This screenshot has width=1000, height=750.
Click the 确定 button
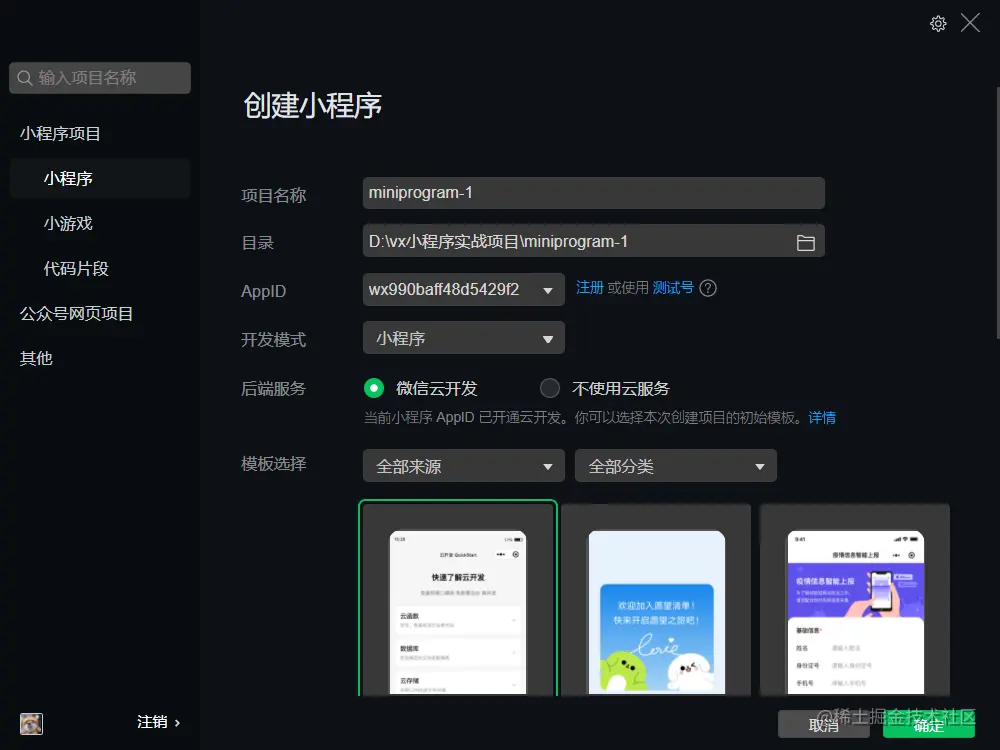(x=929, y=725)
